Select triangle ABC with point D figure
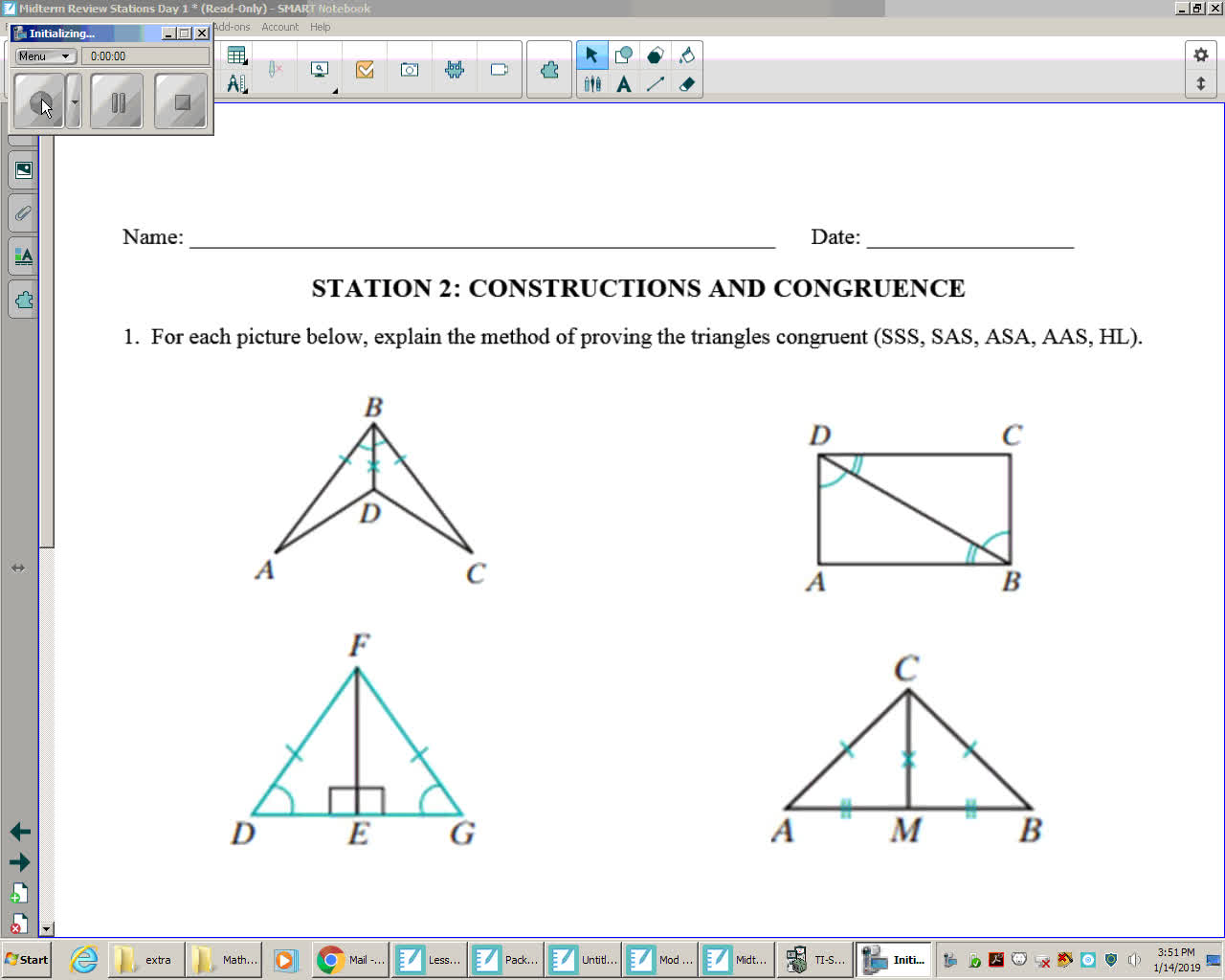Screen dimensions: 1225x980 coord(372,489)
